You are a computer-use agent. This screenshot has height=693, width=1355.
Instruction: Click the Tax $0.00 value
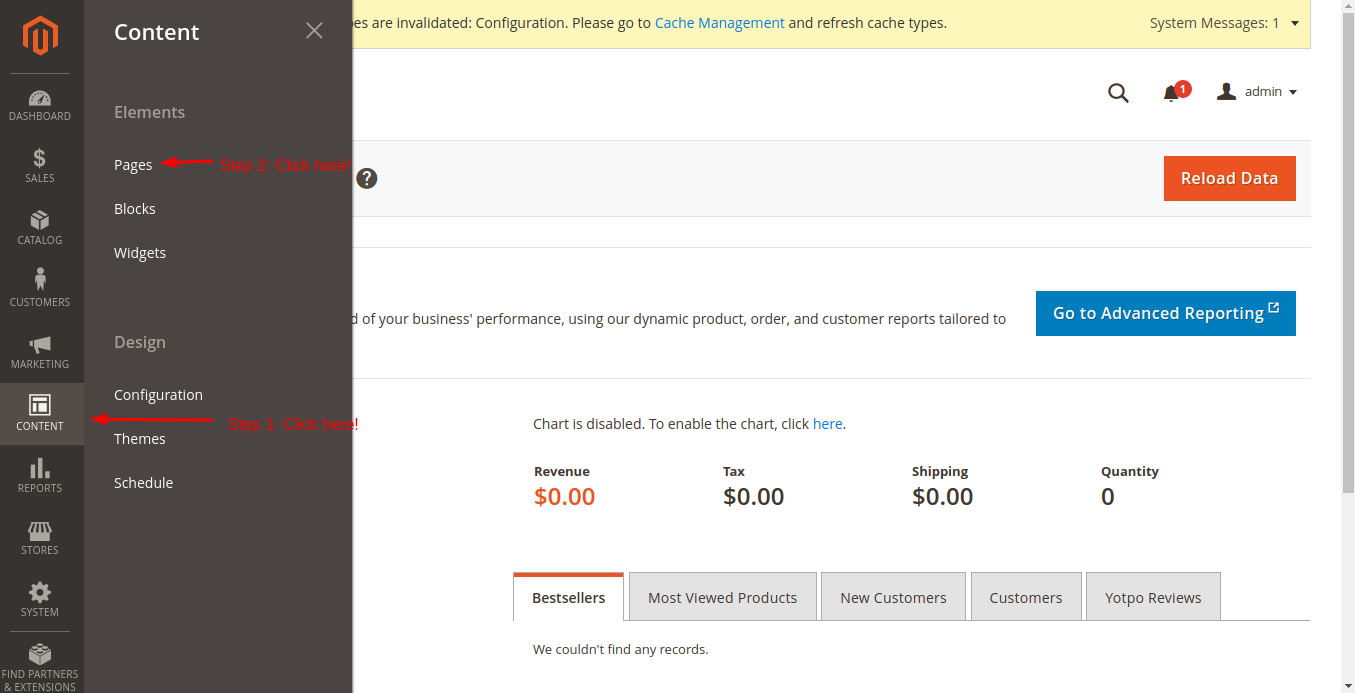pos(753,497)
